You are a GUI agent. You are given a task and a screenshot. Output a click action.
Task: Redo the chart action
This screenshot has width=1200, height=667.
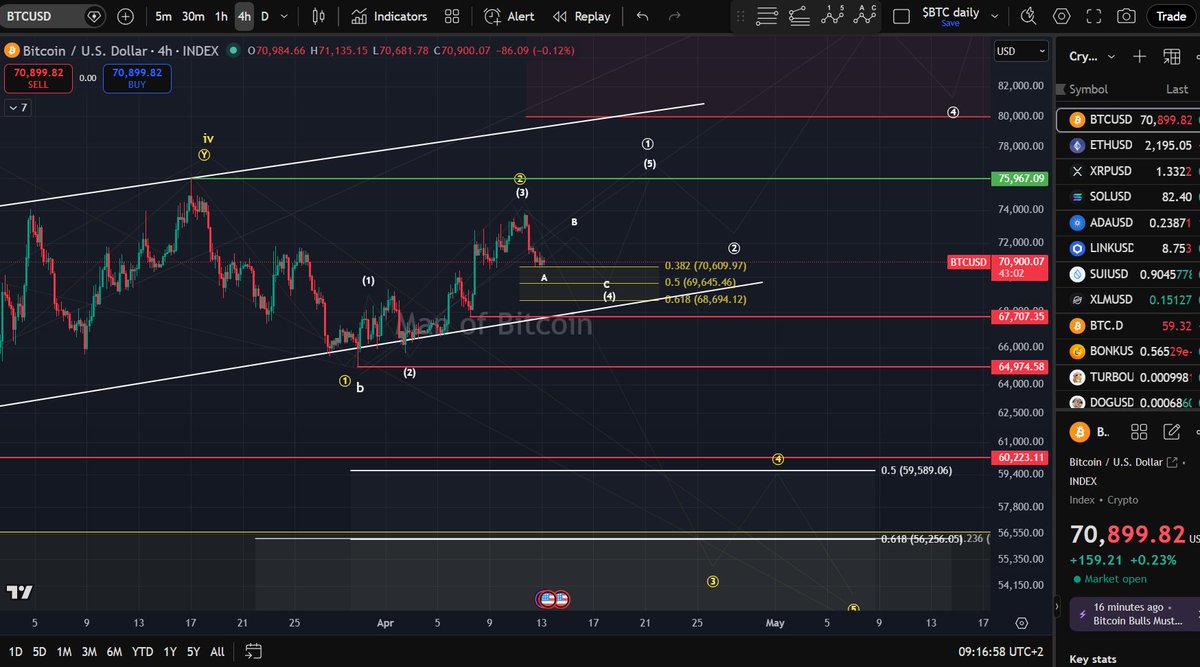[x=674, y=17]
